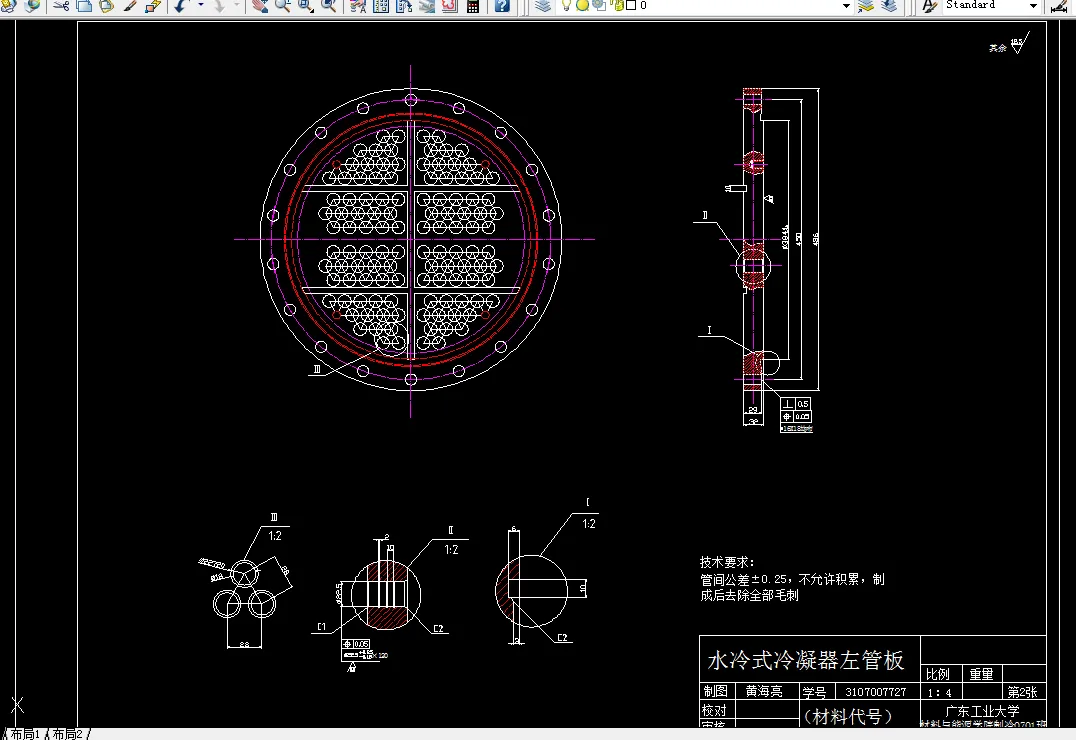Click the Cut scissors icon
1076x740 pixels.
click(x=61, y=6)
